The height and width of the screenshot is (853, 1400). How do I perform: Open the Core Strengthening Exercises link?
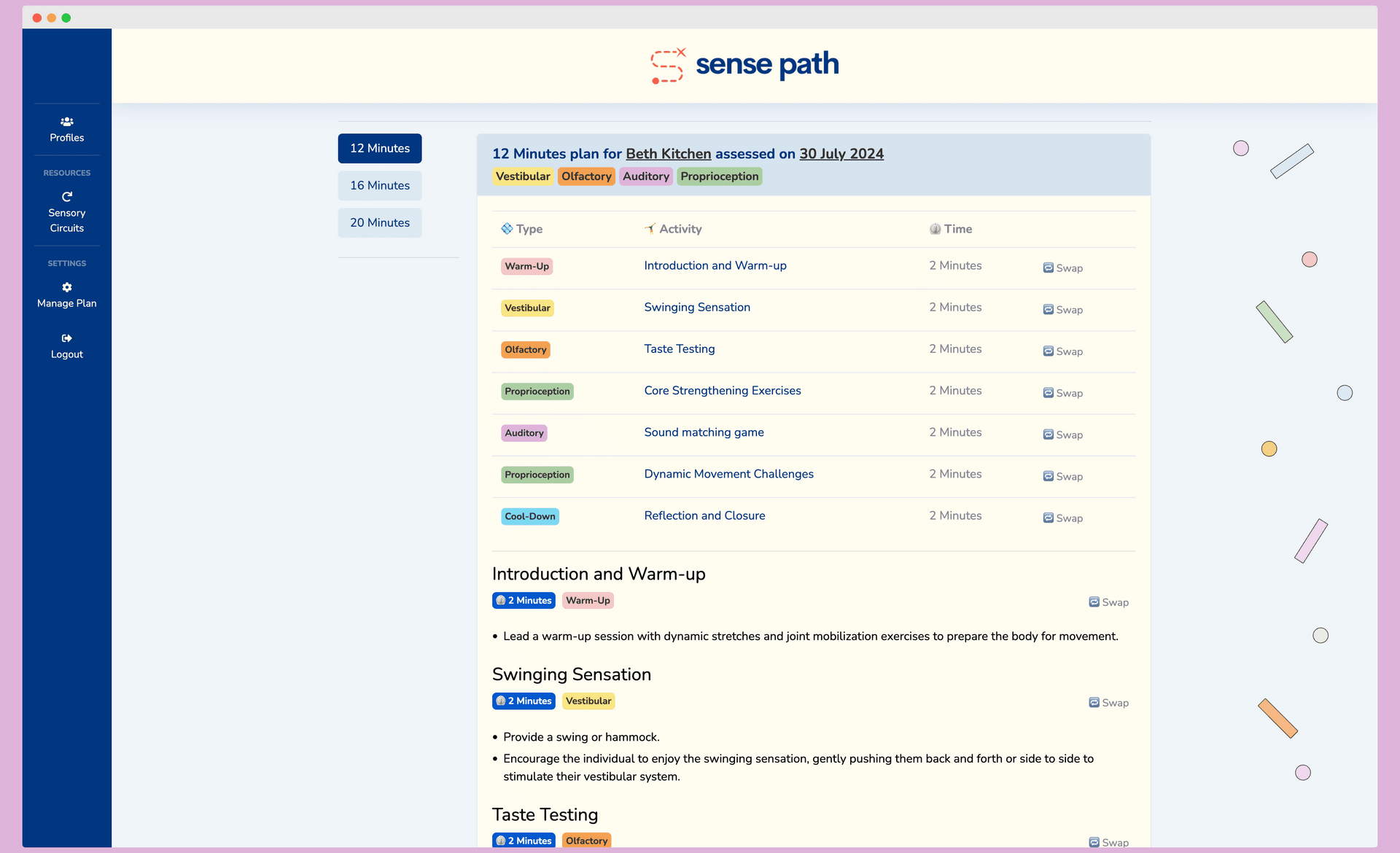point(722,391)
